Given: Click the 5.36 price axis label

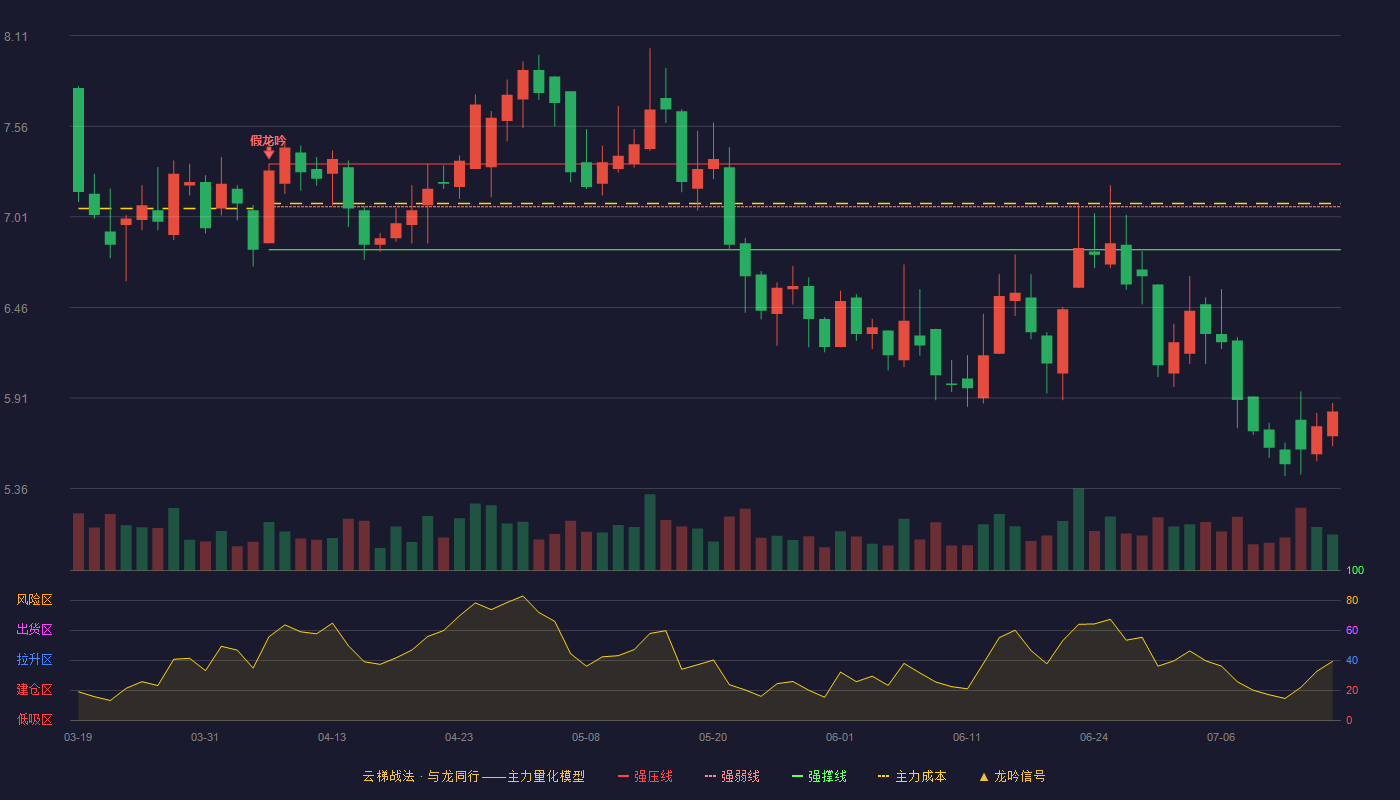Looking at the screenshot, I should pyautogui.click(x=16, y=490).
